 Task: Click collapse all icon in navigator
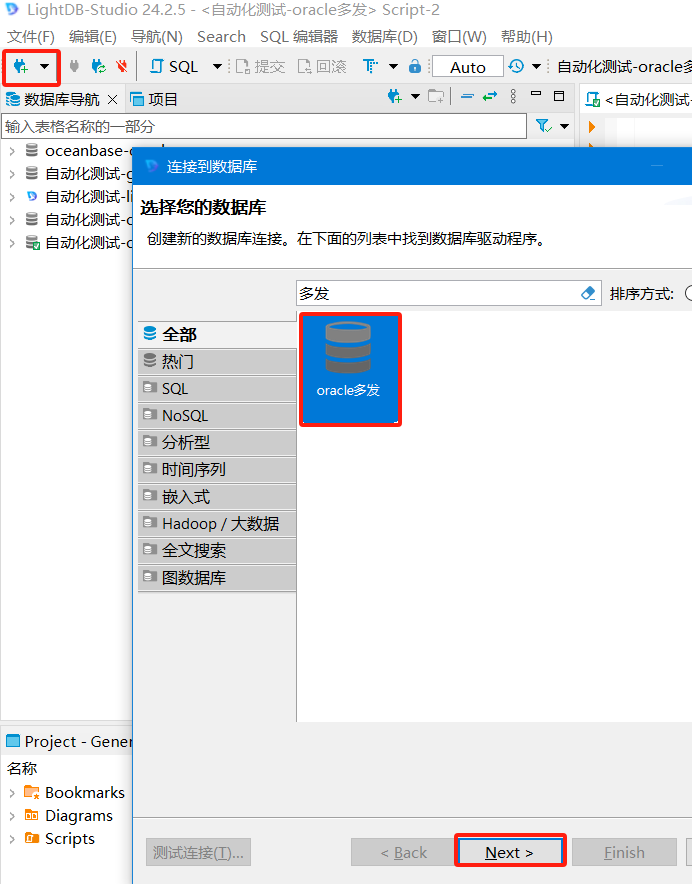(467, 96)
